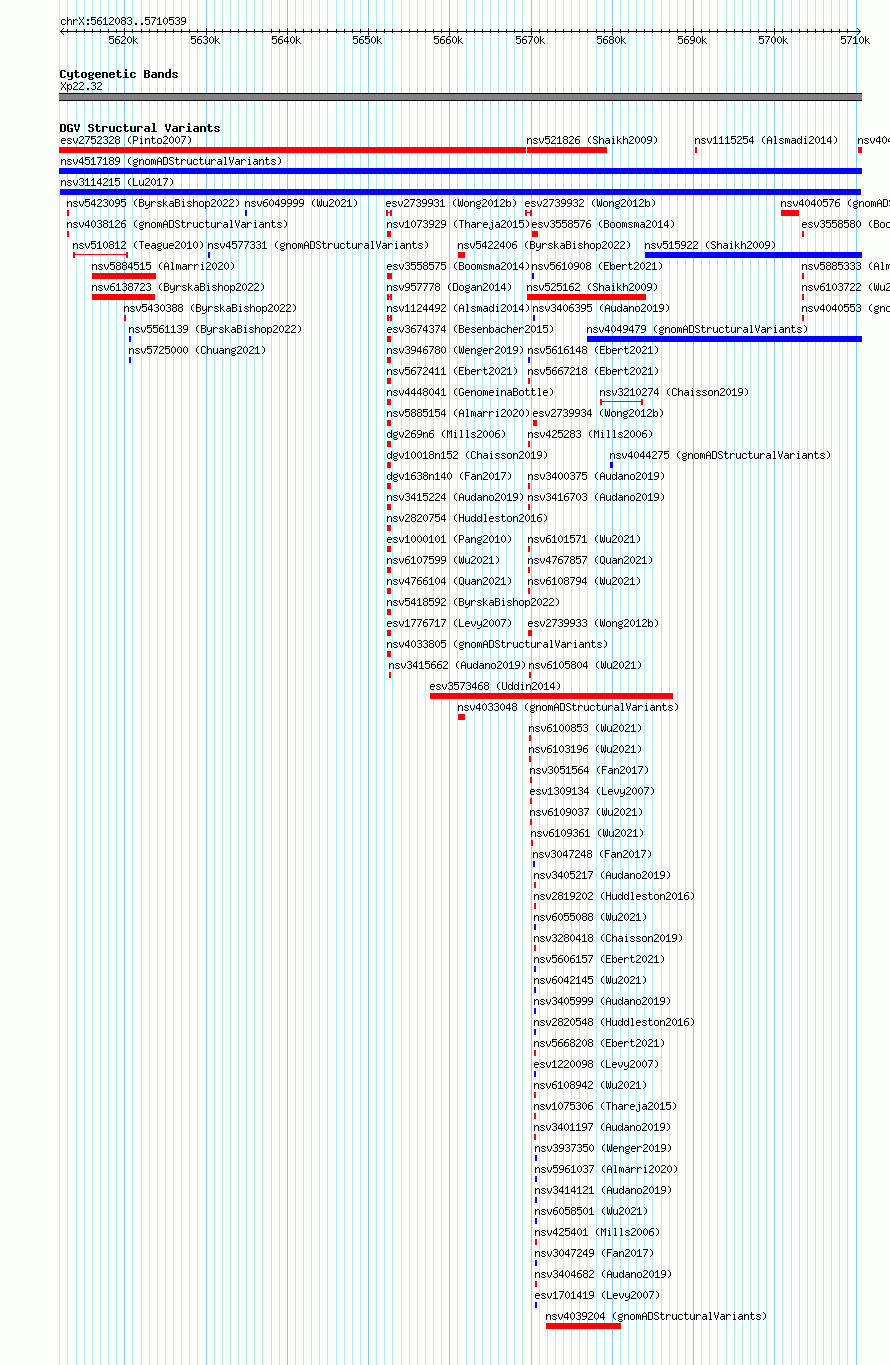Open the nsv1115254 (Alsmadi2014) variant
This screenshot has width=890, height=1365.
[x=766, y=140]
